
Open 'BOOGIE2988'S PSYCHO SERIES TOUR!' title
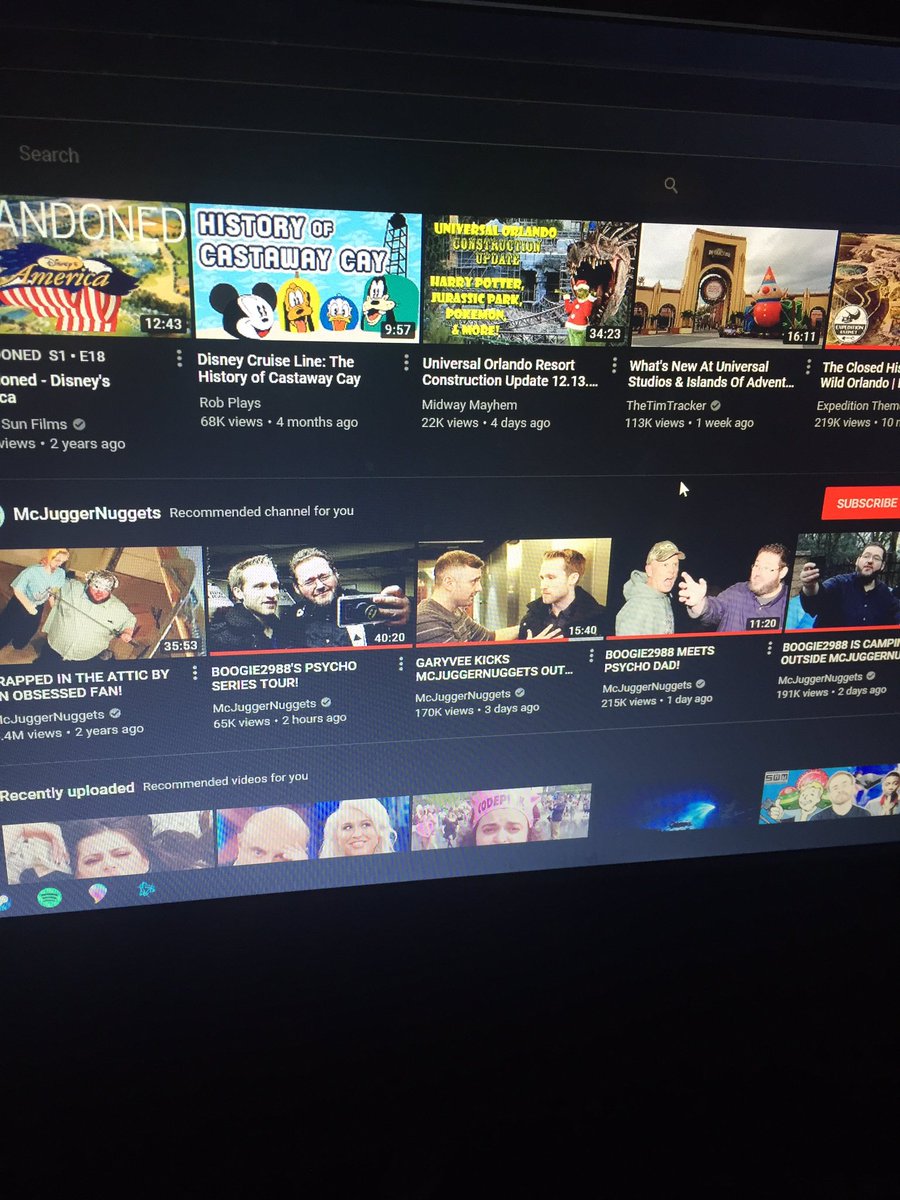click(x=284, y=675)
